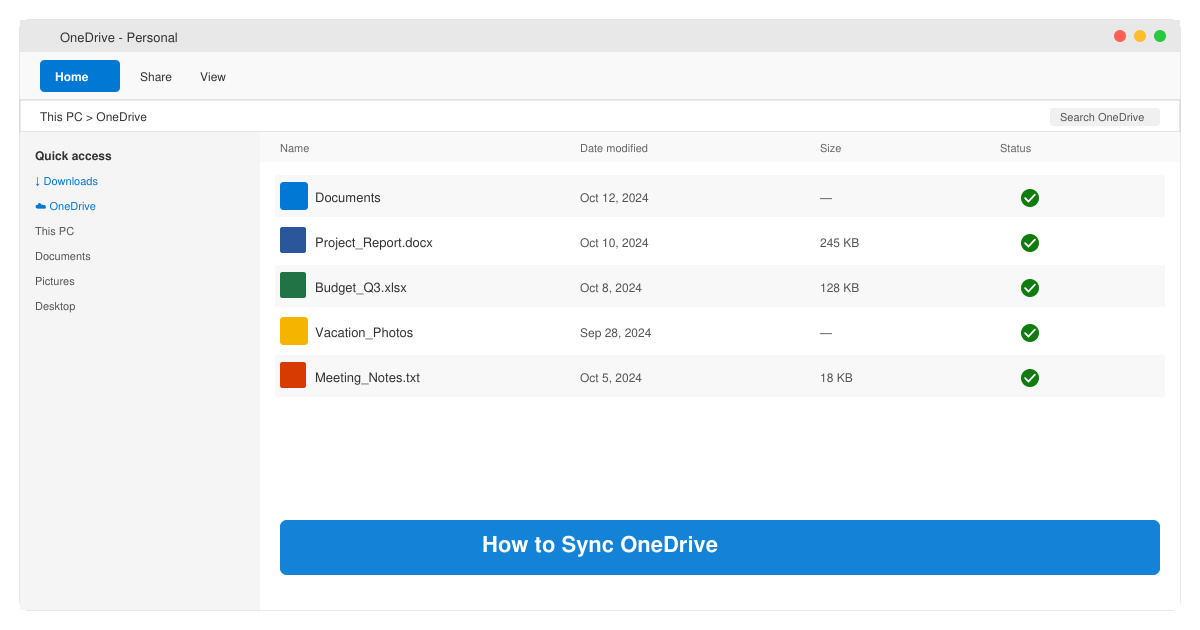The height and width of the screenshot is (630, 1200).
Task: Click sync status icon of Budget_Q3.xlsx
Action: coord(1030,288)
